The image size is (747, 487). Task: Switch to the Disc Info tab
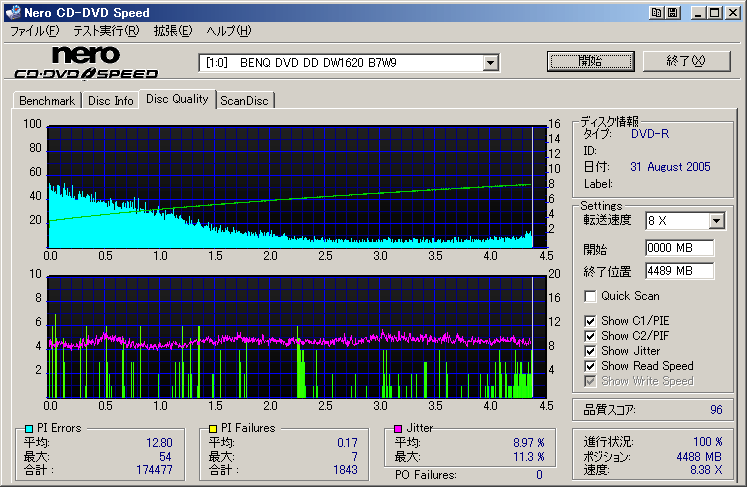click(x=111, y=101)
